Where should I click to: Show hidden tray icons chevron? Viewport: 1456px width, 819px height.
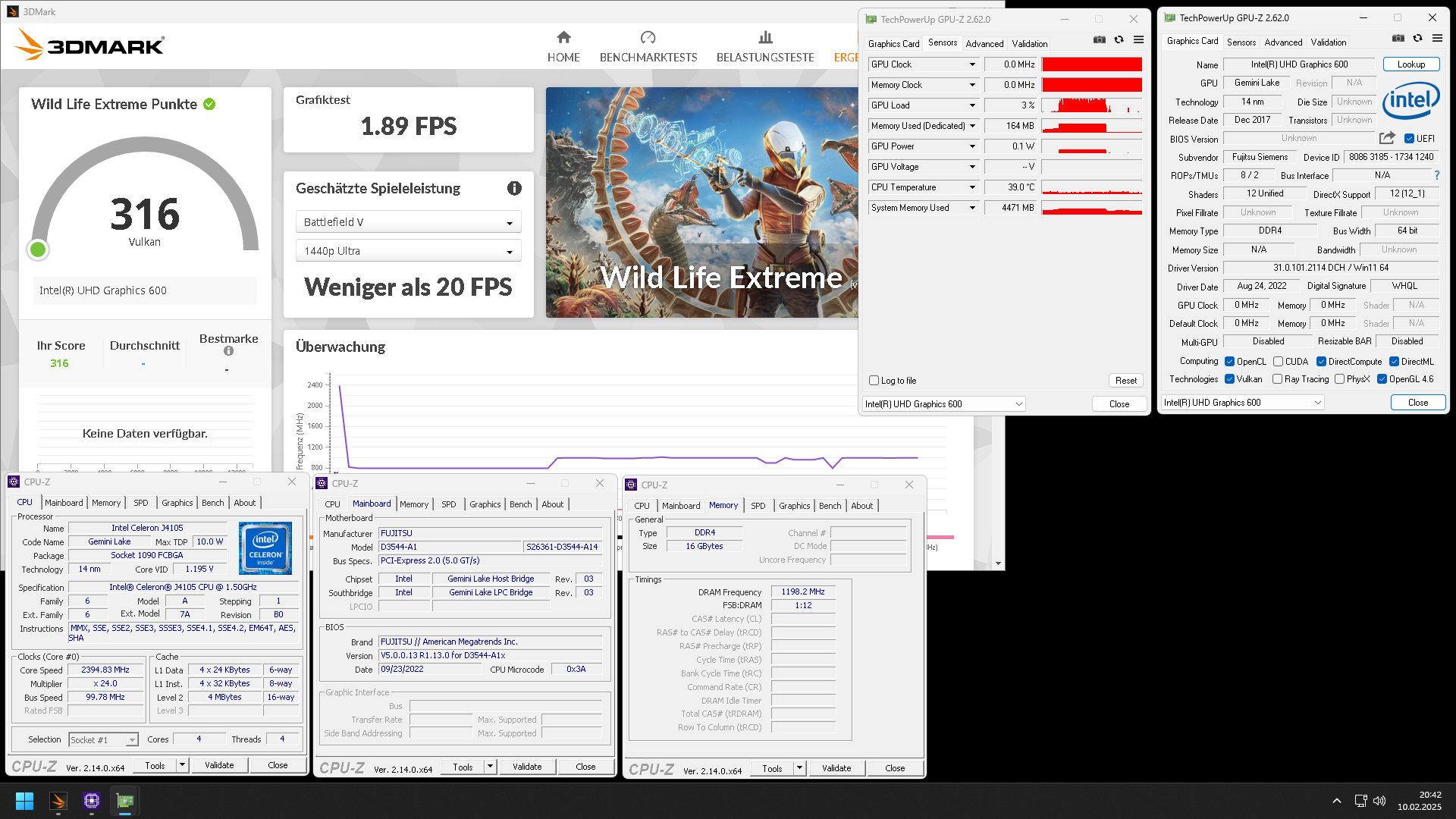(x=1337, y=801)
